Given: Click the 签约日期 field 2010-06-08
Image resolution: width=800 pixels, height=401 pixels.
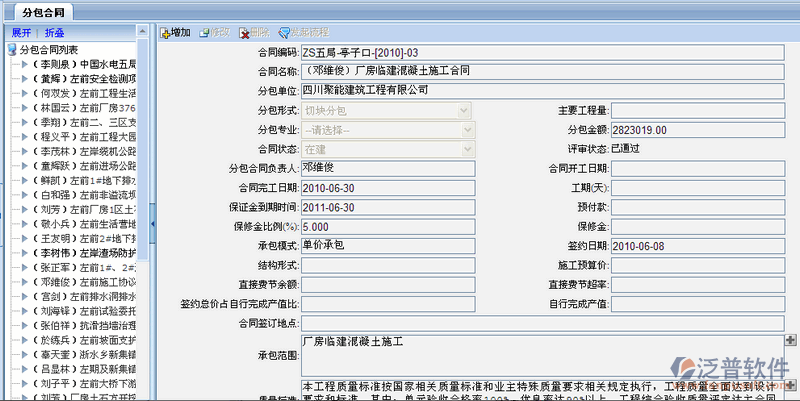Looking at the screenshot, I should pos(698,246).
